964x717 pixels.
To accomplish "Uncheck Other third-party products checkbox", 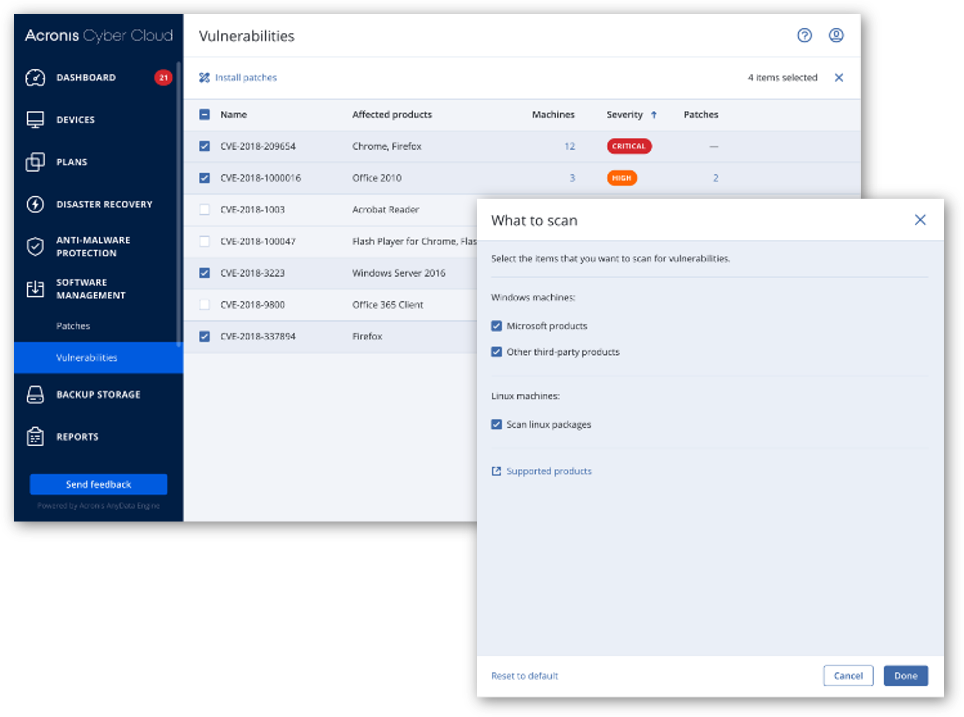I will (496, 352).
